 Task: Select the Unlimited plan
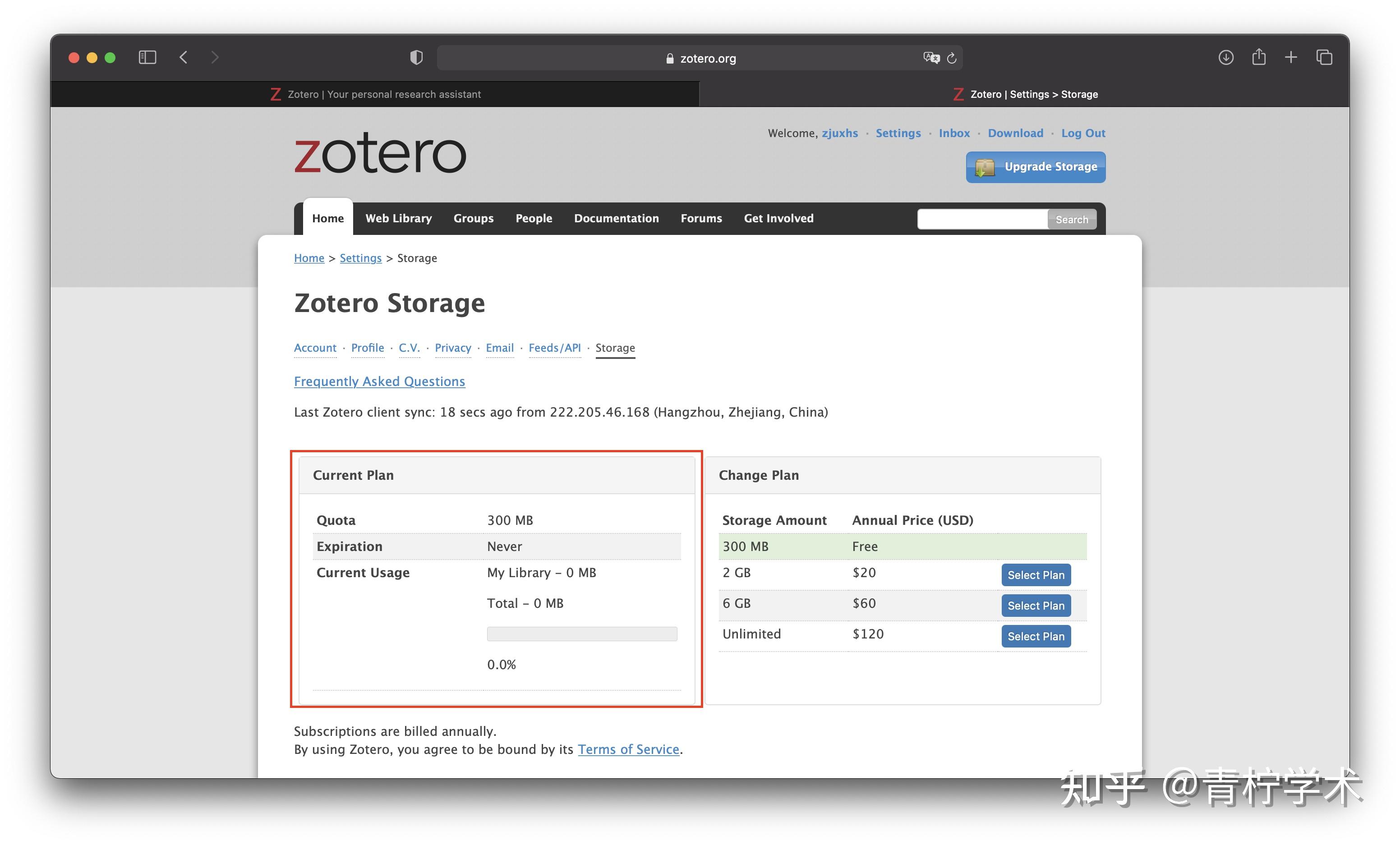click(x=1035, y=636)
